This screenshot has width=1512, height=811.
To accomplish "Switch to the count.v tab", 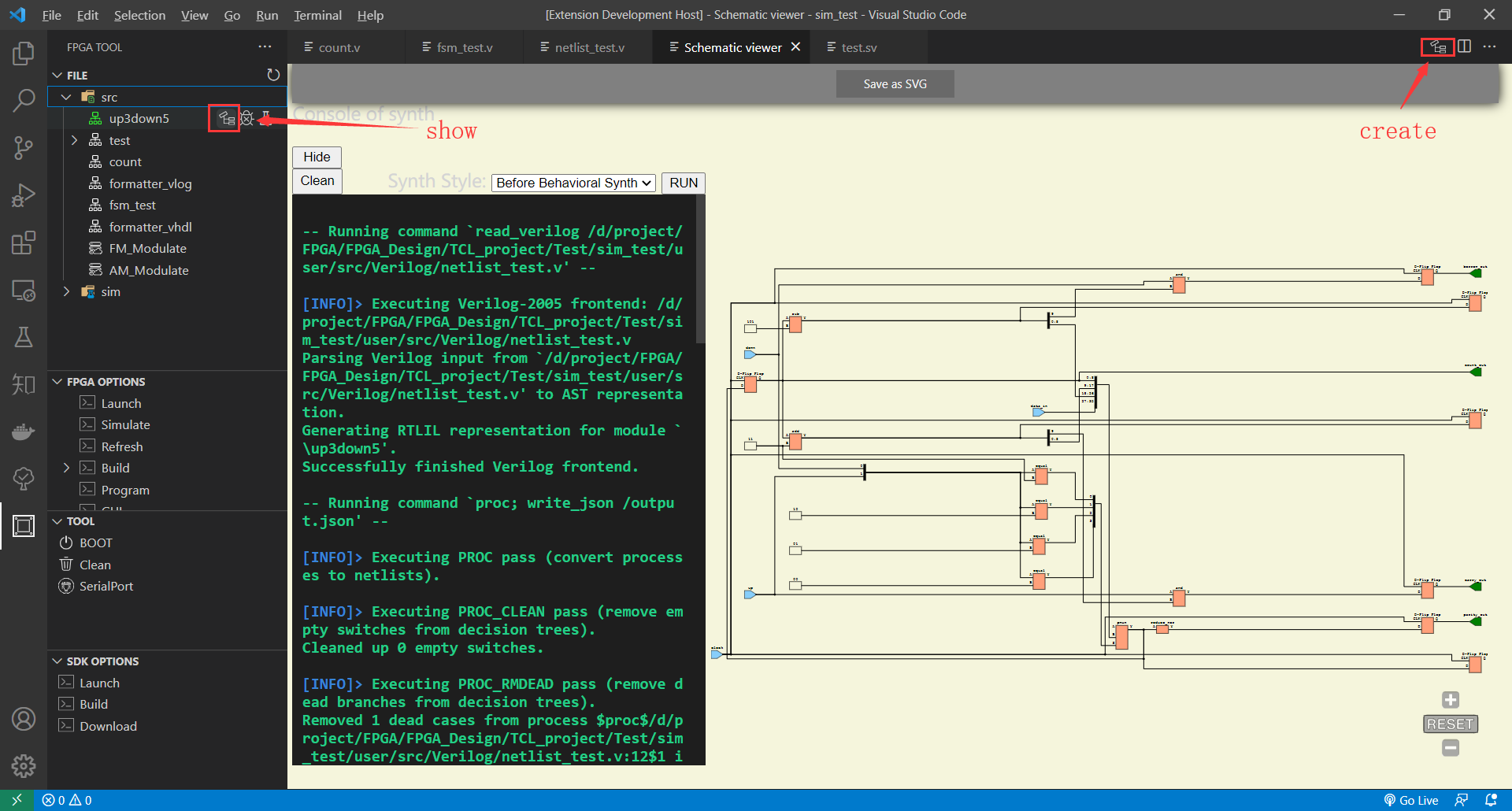I will click(339, 47).
